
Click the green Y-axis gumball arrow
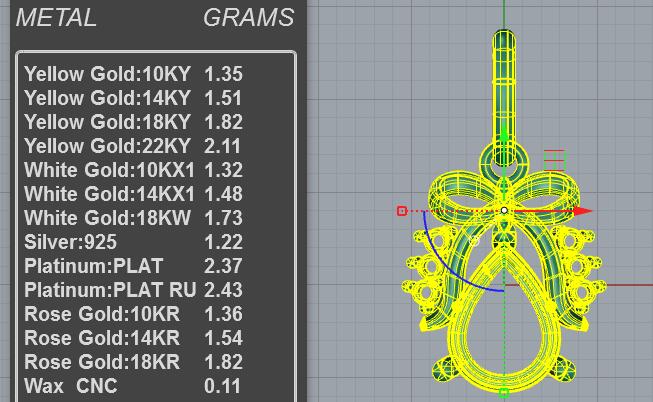click(504, 137)
